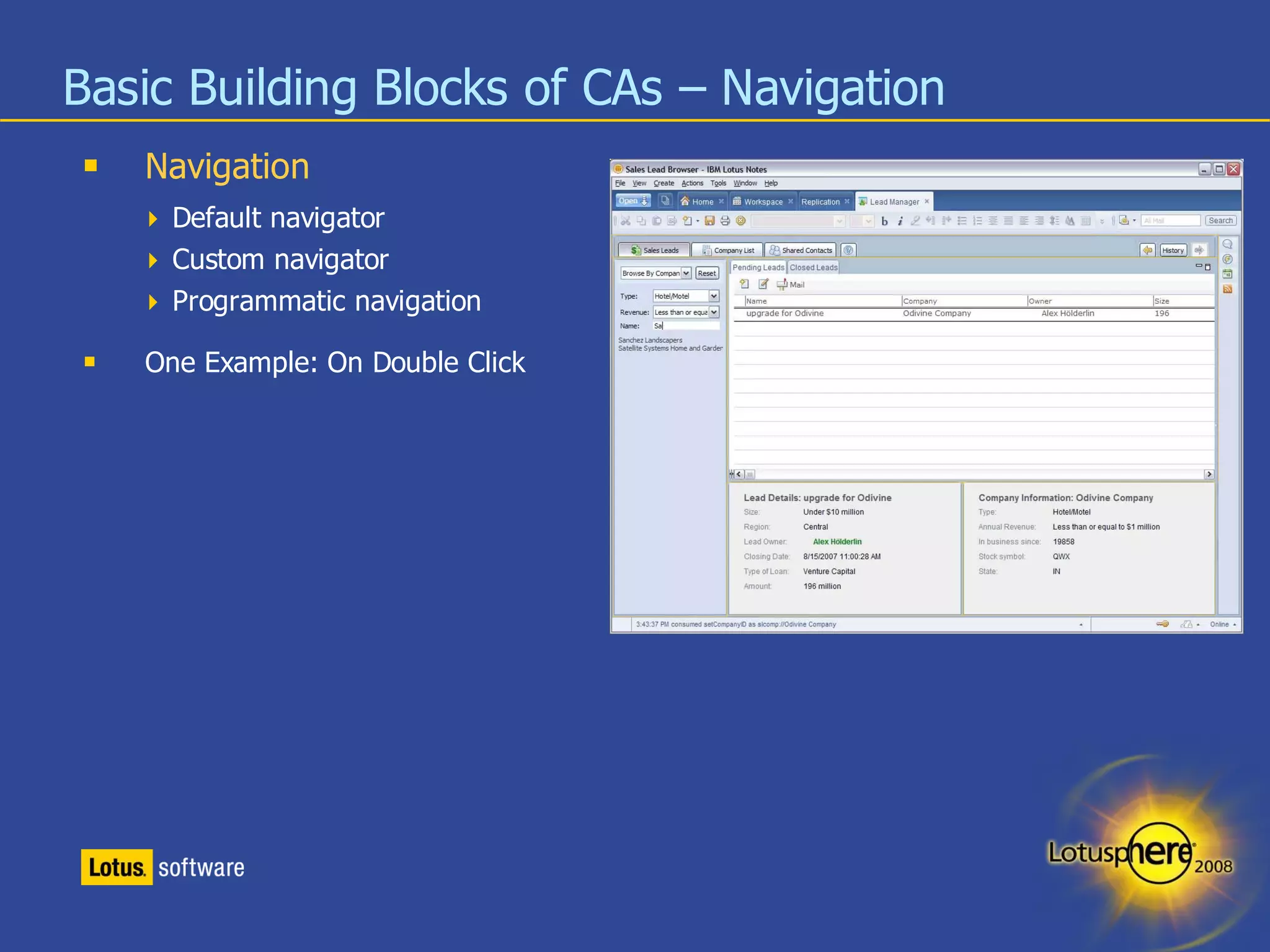Switch to the Closed Leads tab
Viewport: 1270px width, 952px height.
(813, 268)
